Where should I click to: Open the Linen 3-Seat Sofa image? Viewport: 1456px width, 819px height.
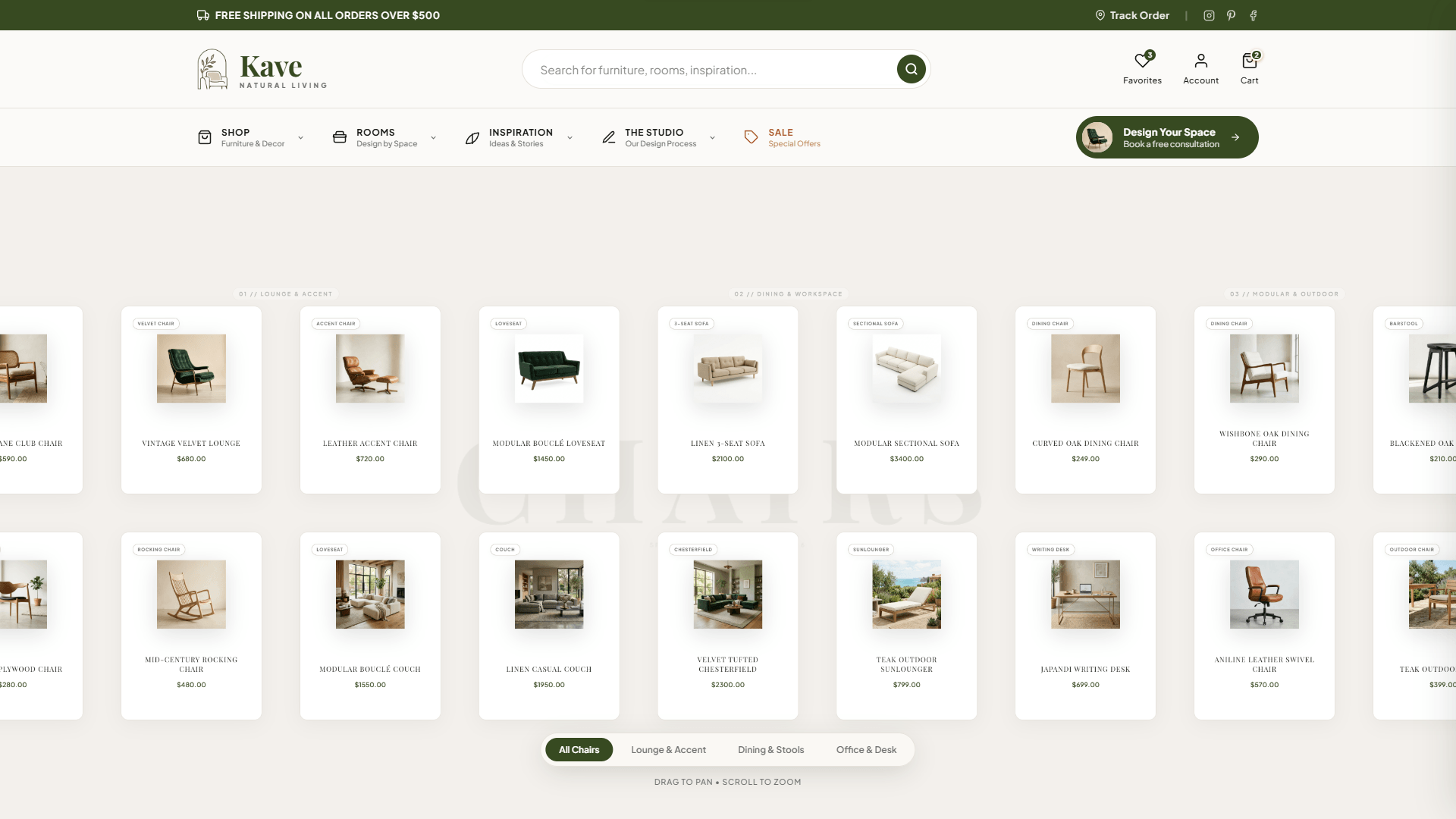(x=728, y=369)
